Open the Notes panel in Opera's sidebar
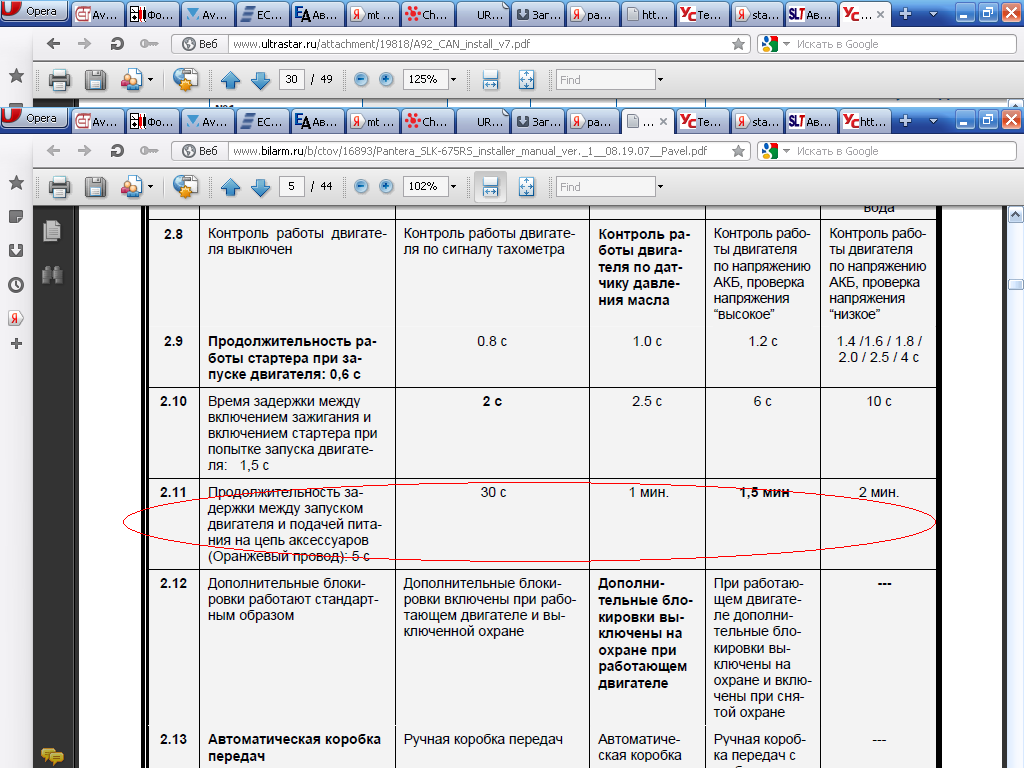Viewport: 1024px width, 768px height. click(x=16, y=216)
